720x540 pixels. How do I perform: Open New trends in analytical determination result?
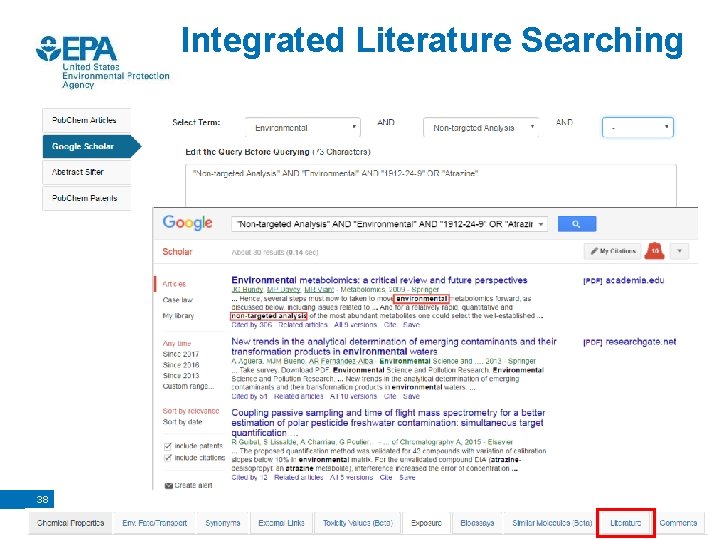coord(394,347)
